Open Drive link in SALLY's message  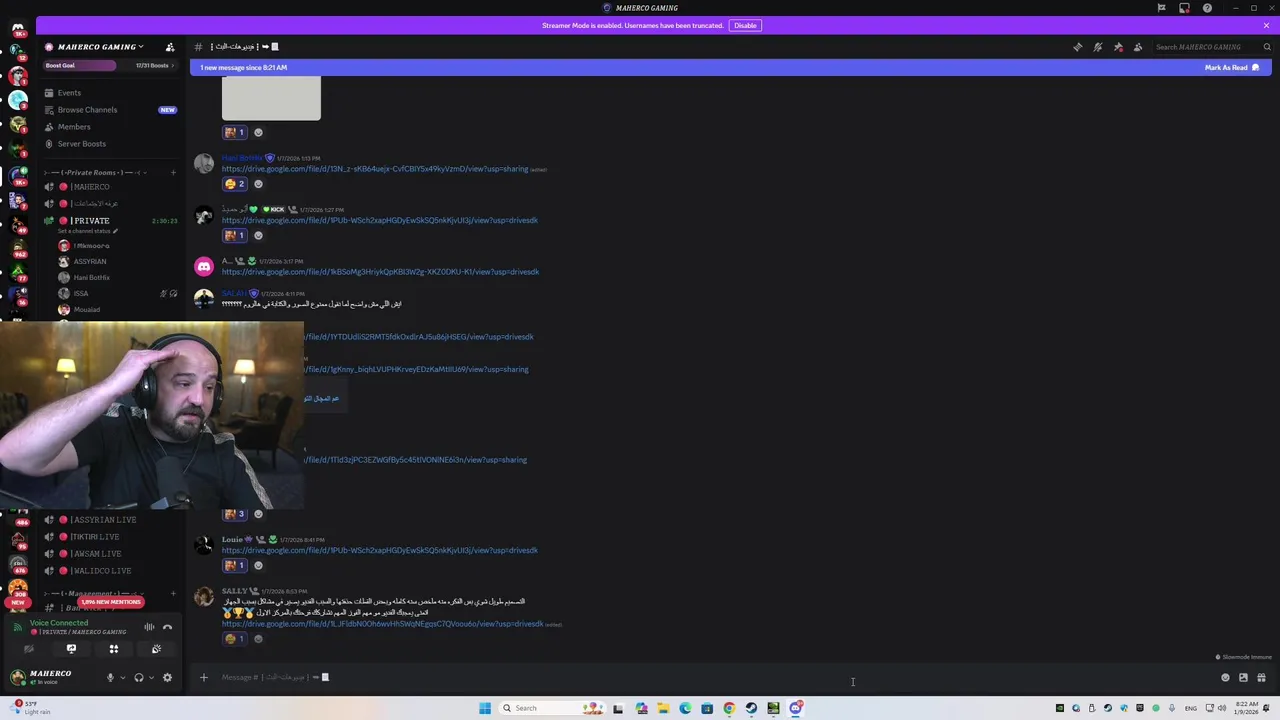(383, 624)
